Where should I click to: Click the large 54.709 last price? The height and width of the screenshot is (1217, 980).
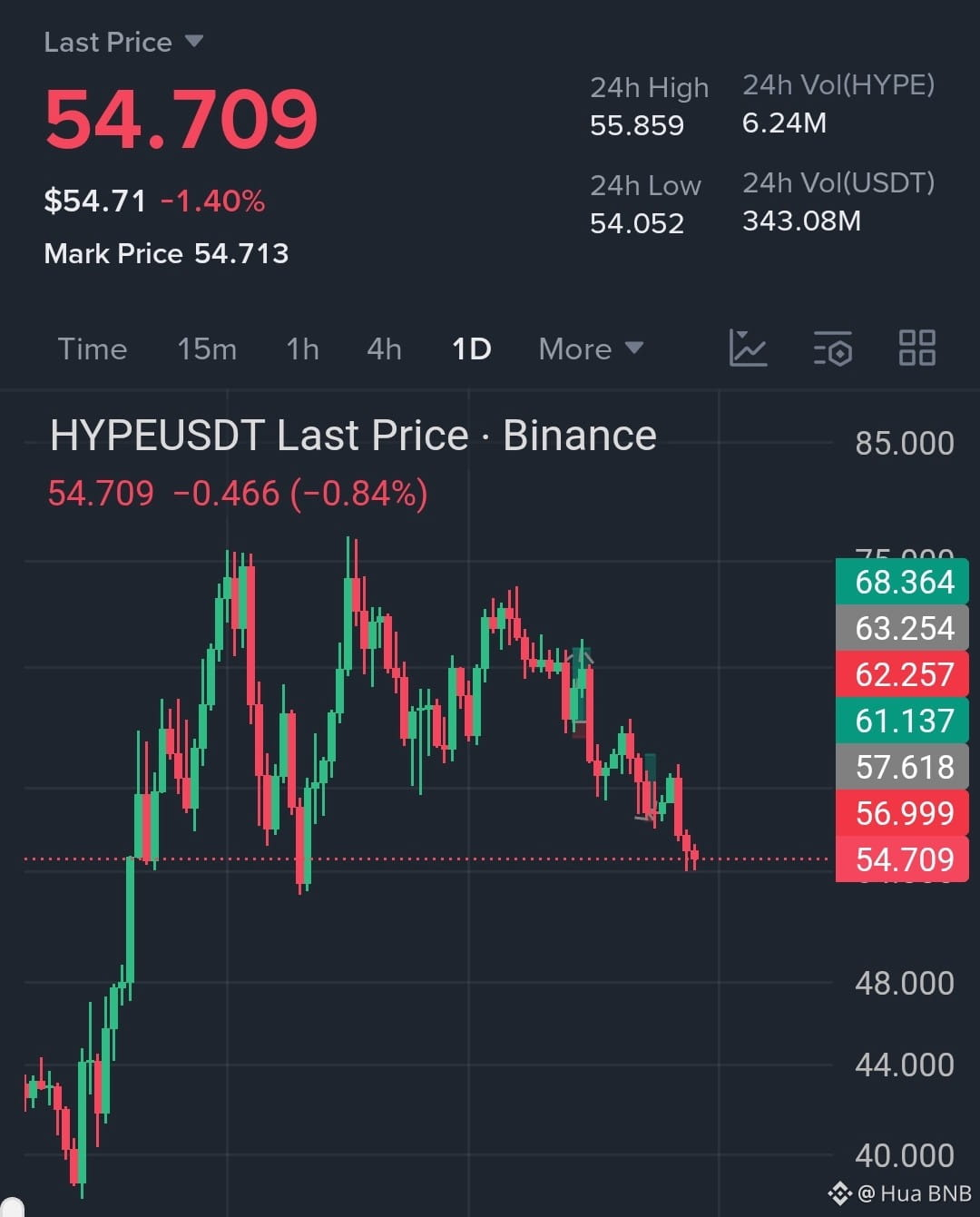[181, 119]
